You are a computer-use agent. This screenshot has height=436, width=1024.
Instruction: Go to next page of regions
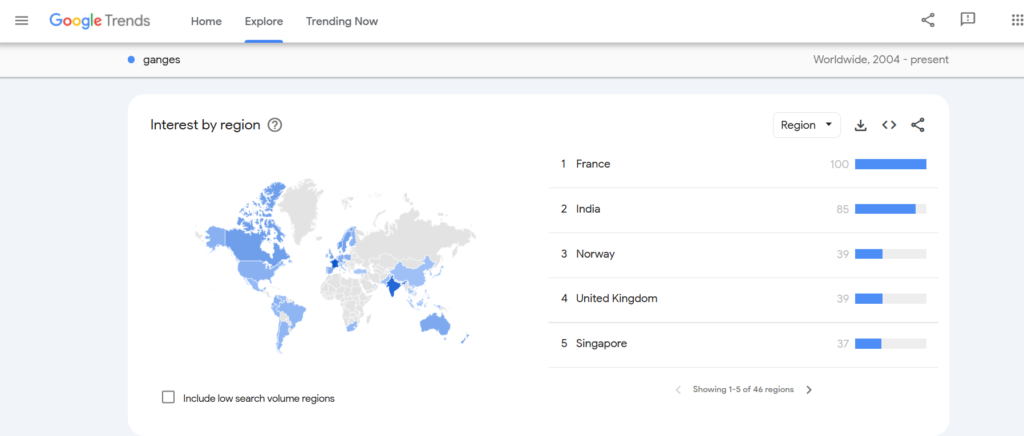point(809,390)
